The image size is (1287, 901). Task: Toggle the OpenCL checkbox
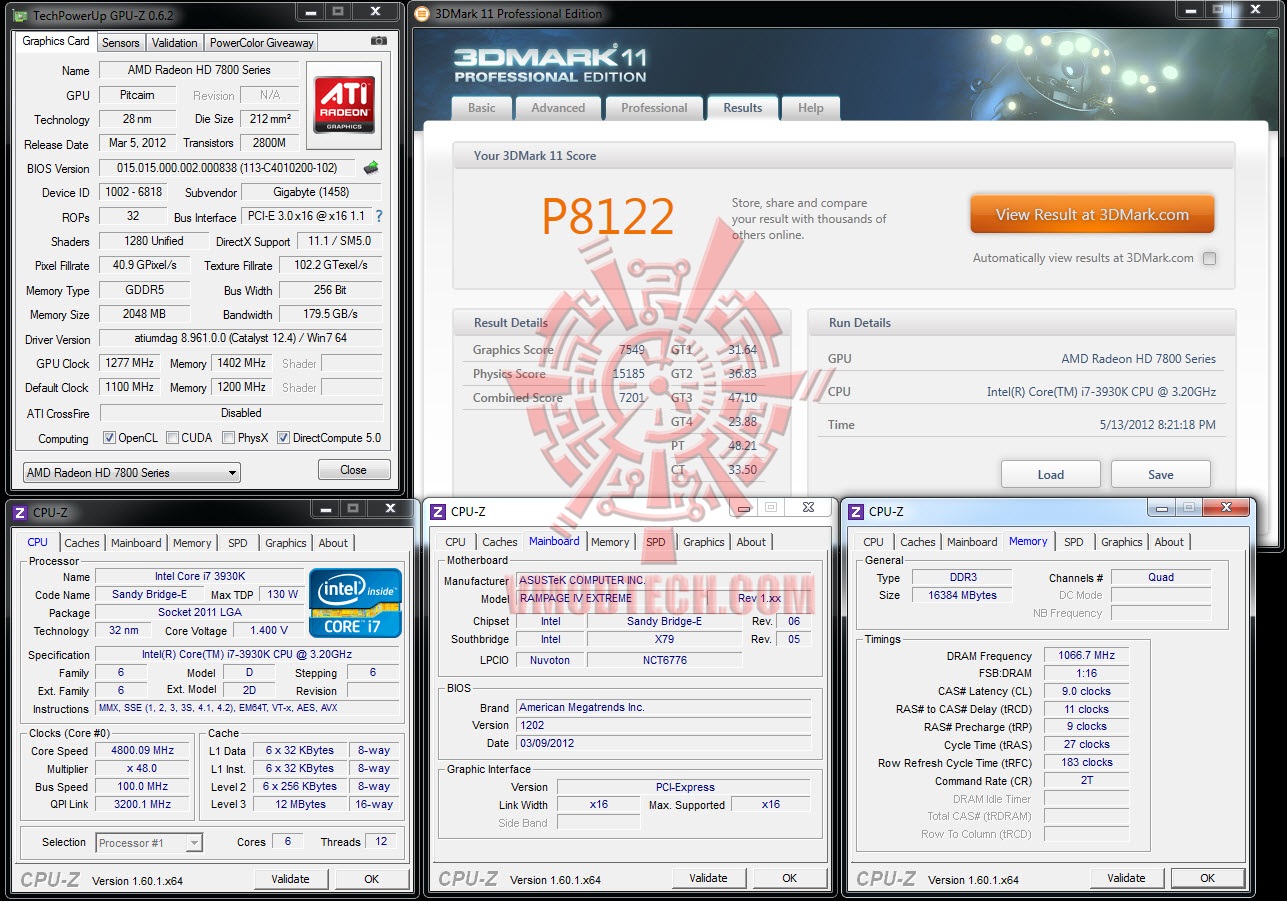coord(109,438)
